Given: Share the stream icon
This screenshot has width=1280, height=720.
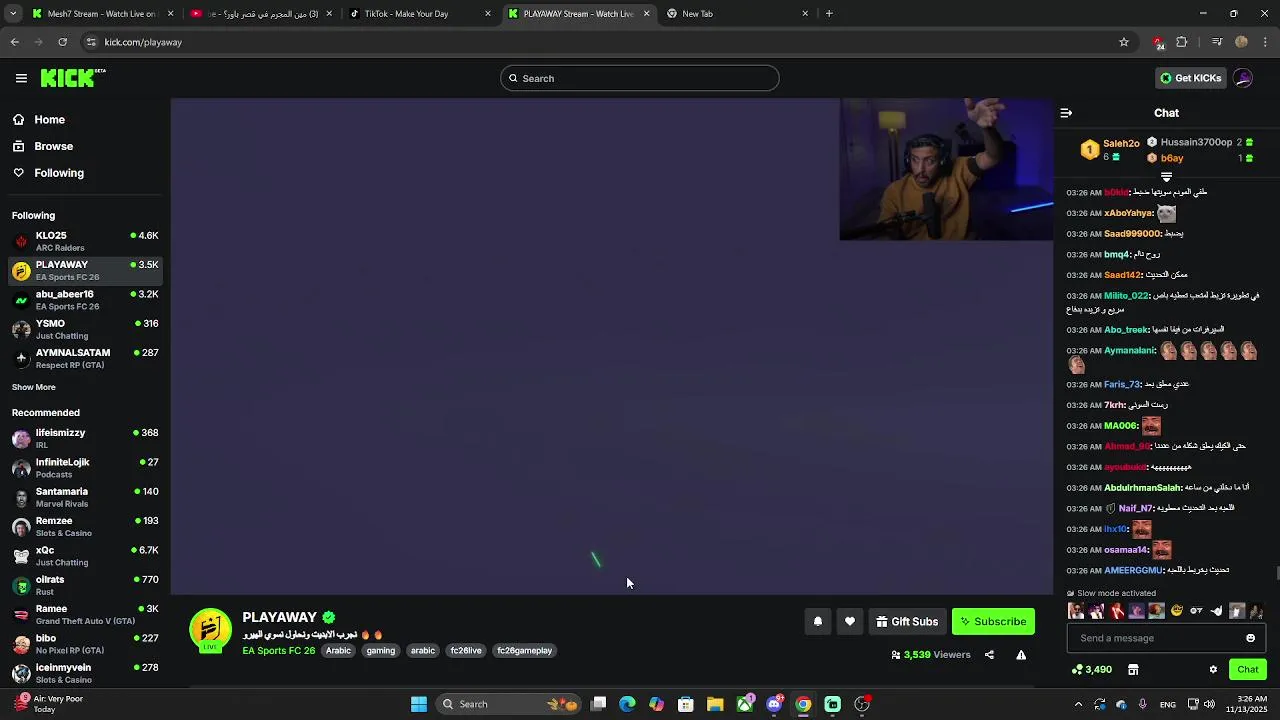Looking at the screenshot, I should [x=989, y=655].
